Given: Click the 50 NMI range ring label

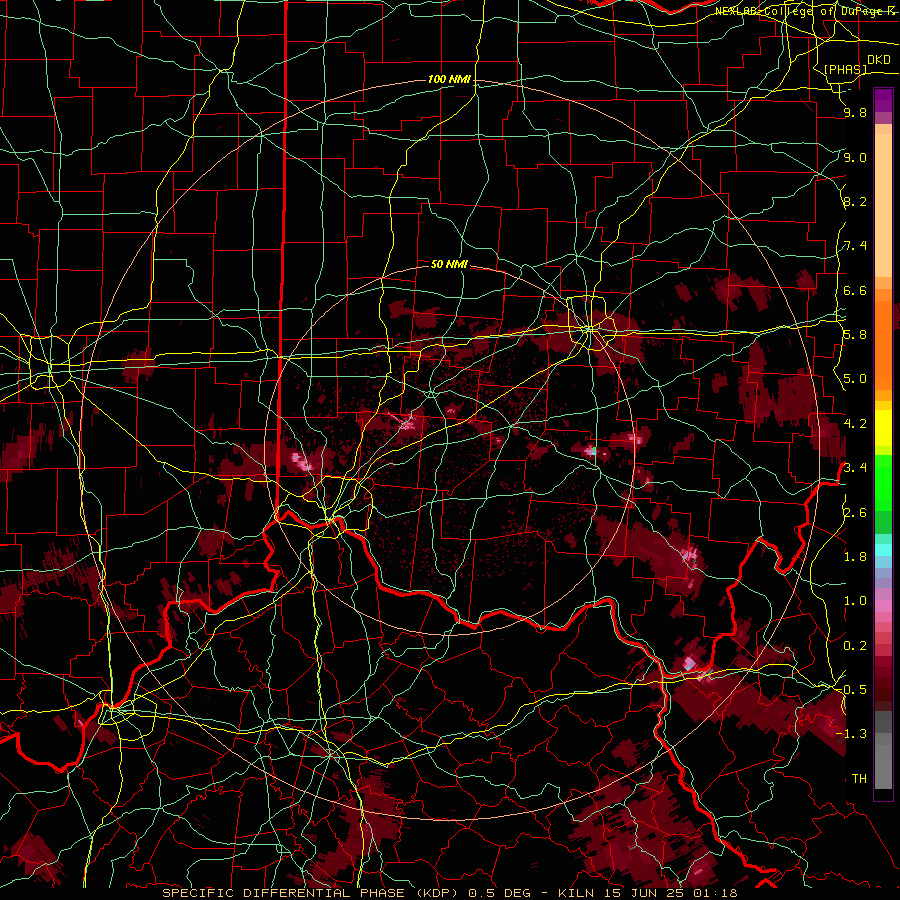Looking at the screenshot, I should (x=449, y=264).
